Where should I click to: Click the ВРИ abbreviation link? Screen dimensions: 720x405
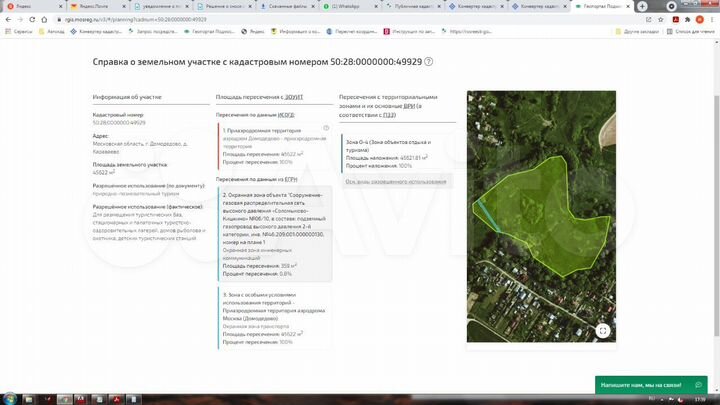[x=409, y=106]
